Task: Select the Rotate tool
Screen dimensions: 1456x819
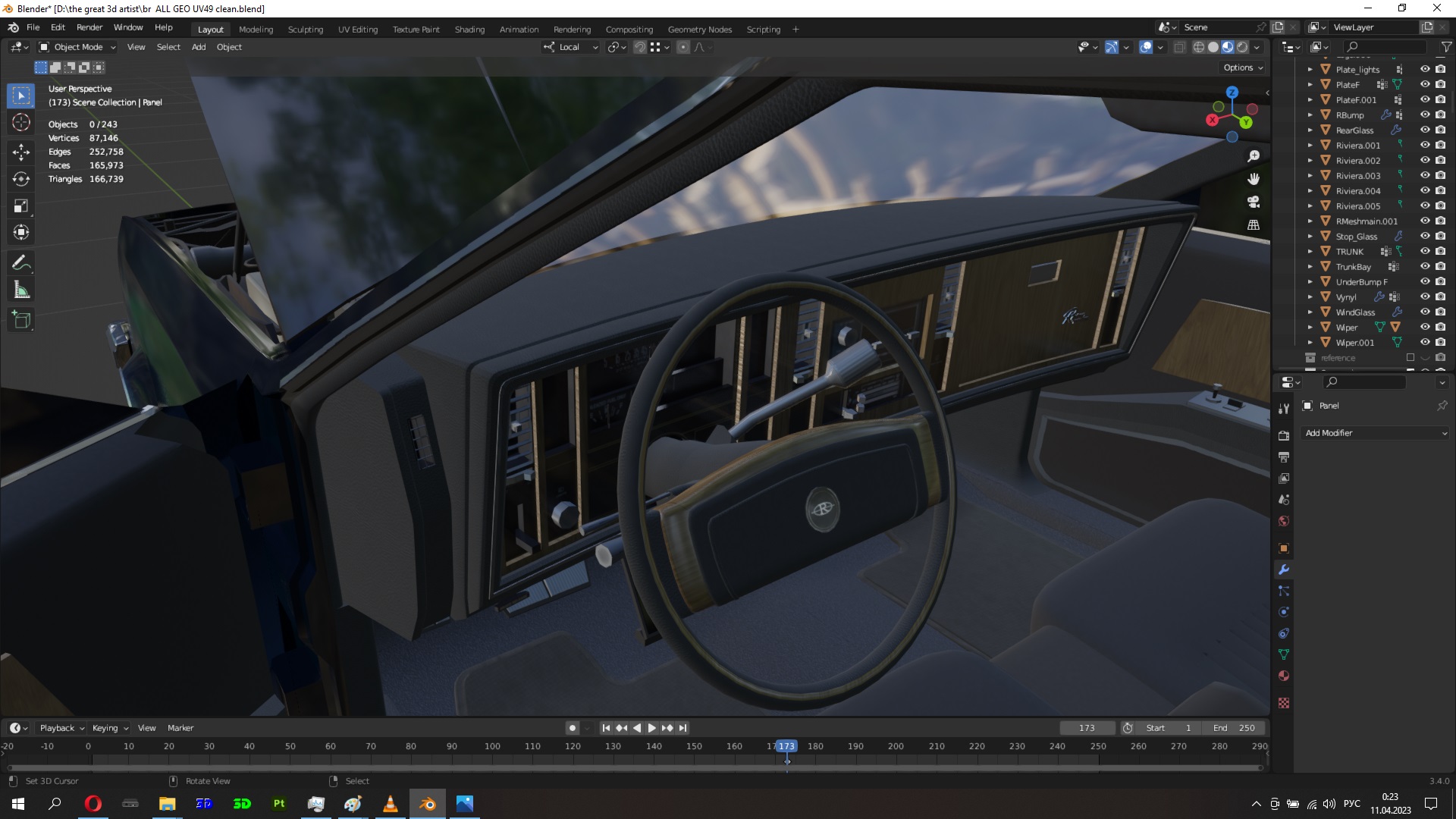Action: [21, 179]
